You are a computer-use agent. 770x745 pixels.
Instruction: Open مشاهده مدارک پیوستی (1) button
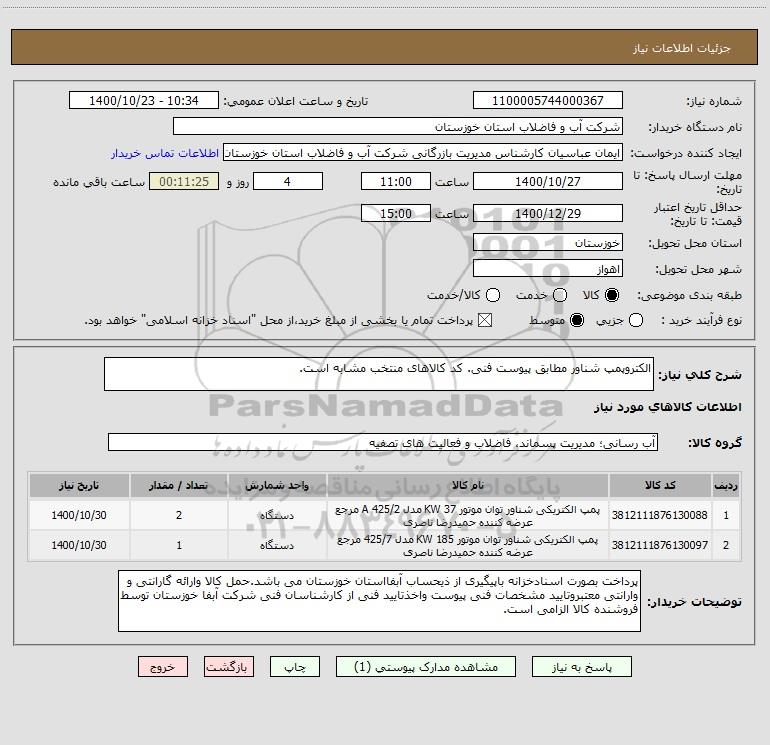[x=426, y=666]
